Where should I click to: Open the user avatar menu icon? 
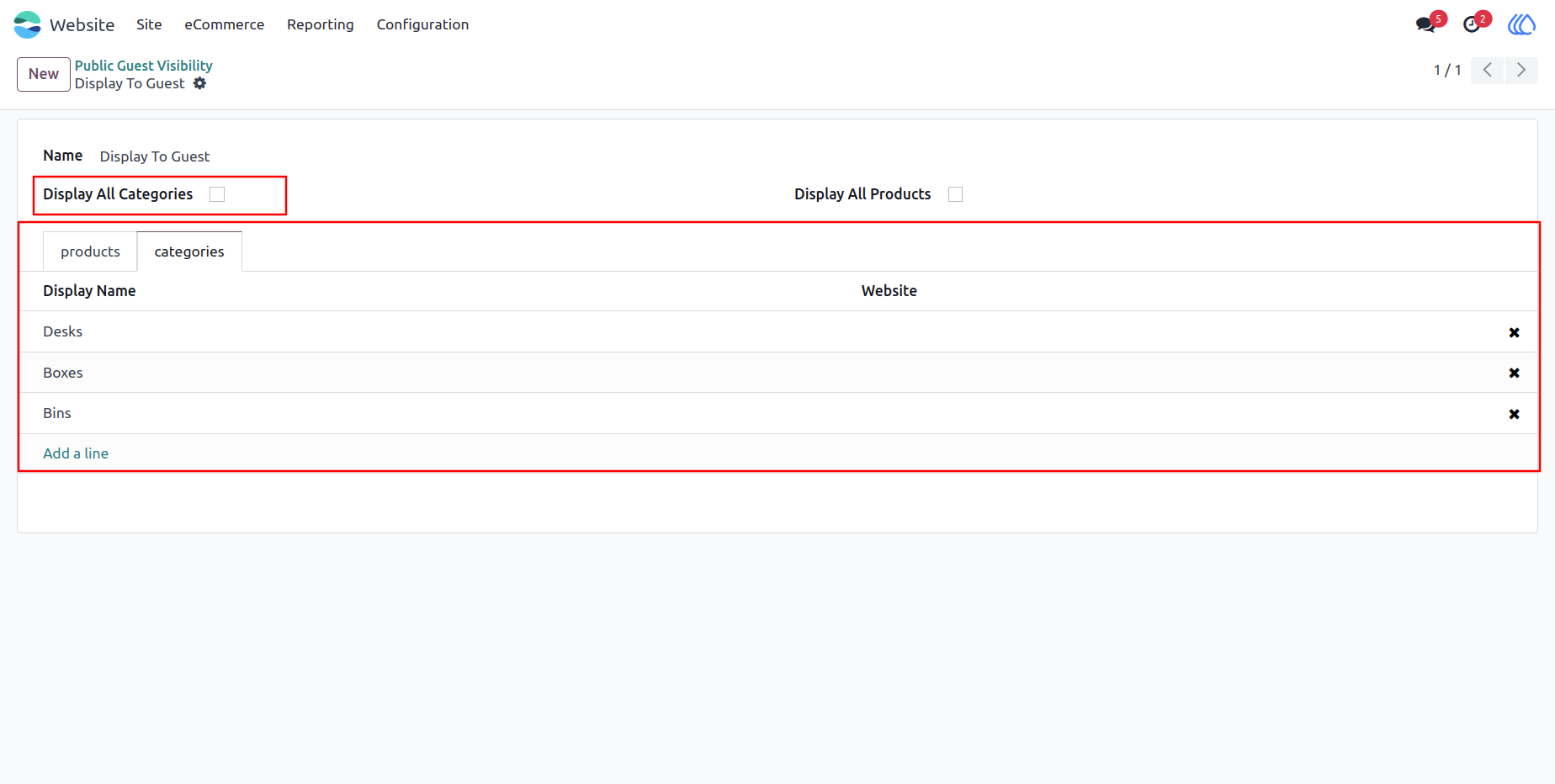pyautogui.click(x=1521, y=24)
